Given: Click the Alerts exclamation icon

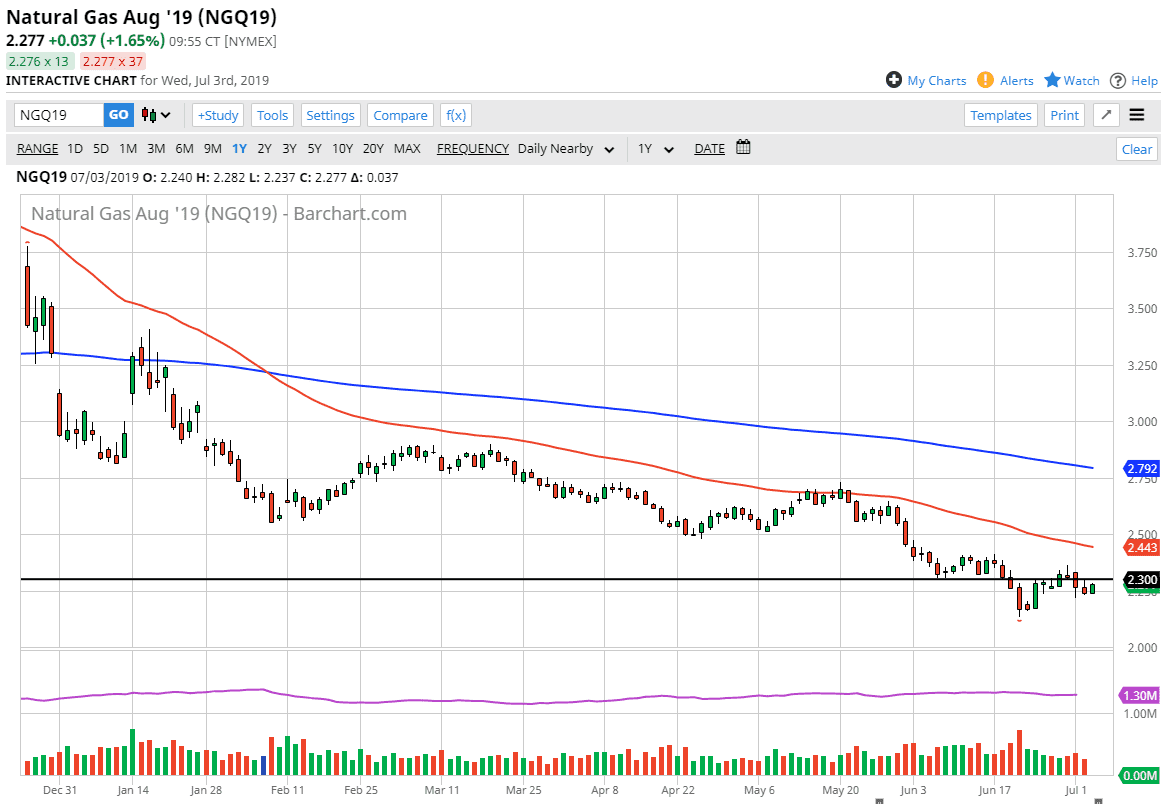Looking at the screenshot, I should click(985, 80).
